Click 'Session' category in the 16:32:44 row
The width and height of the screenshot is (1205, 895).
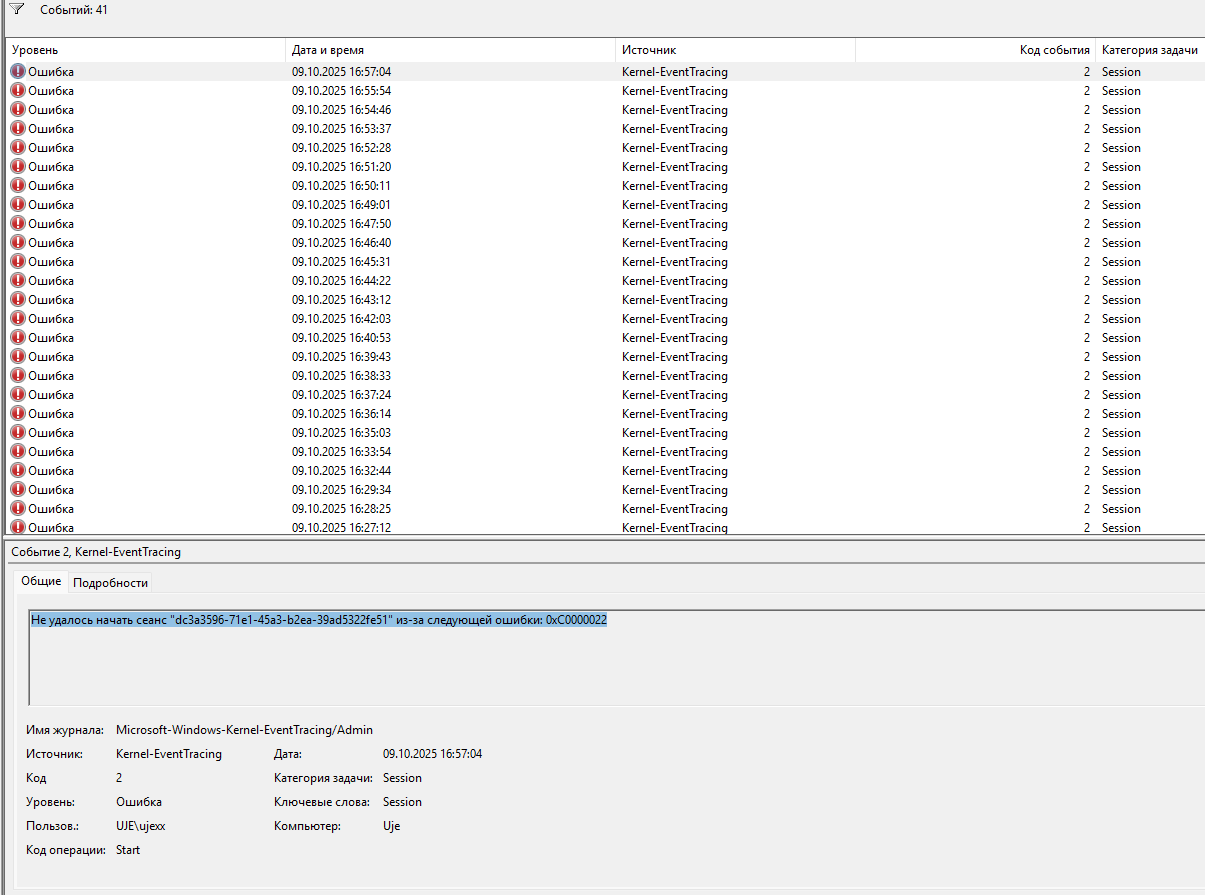[x=1121, y=471]
